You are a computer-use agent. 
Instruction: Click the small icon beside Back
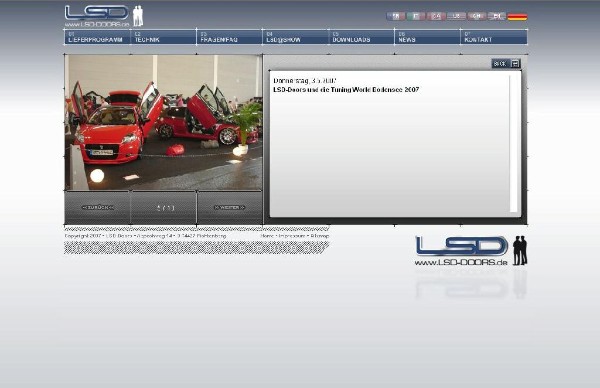click(x=515, y=64)
